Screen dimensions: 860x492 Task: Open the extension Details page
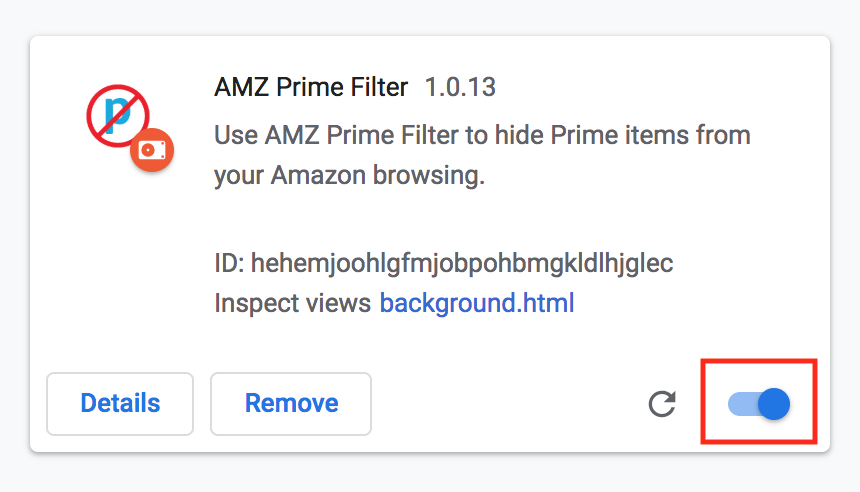pyautogui.click(x=120, y=404)
